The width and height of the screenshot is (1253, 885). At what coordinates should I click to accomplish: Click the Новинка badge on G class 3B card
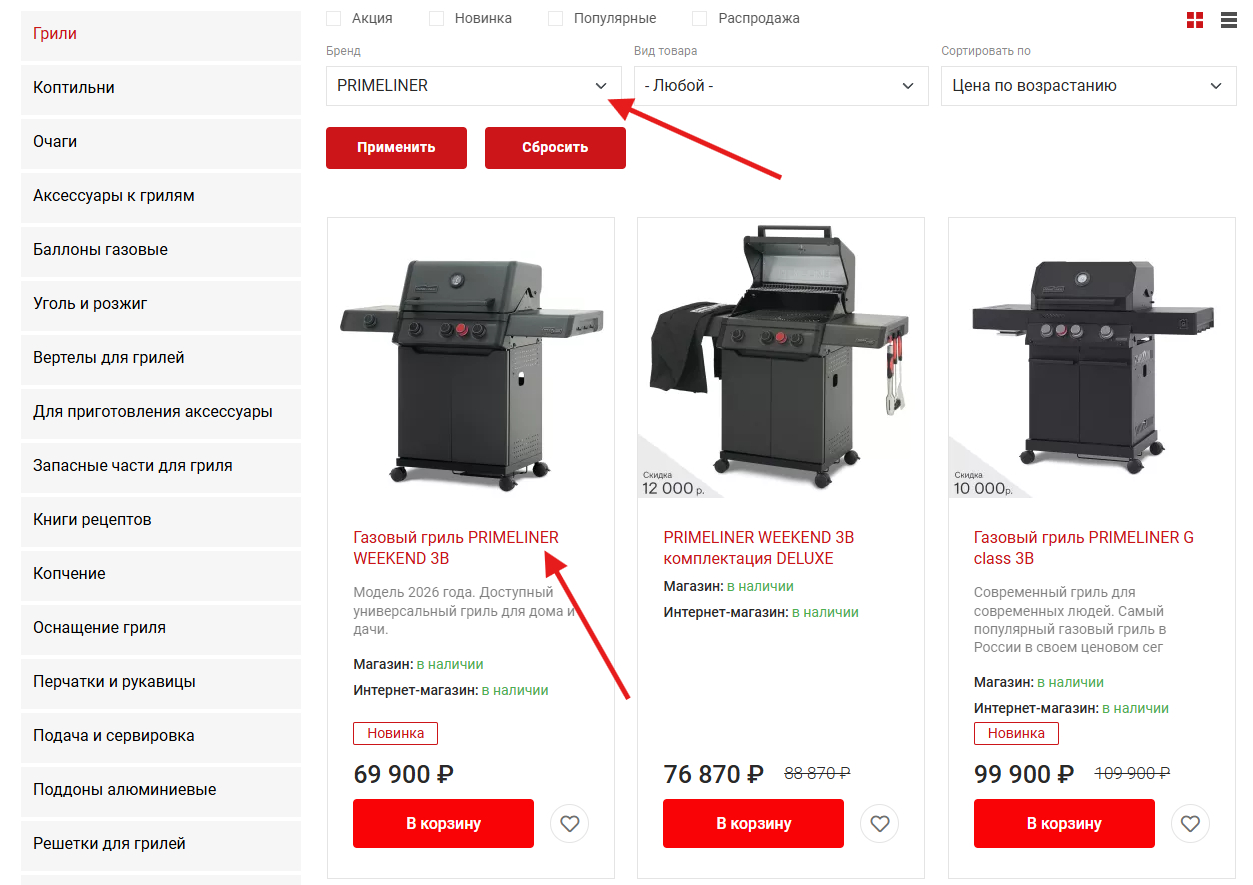coord(1016,734)
